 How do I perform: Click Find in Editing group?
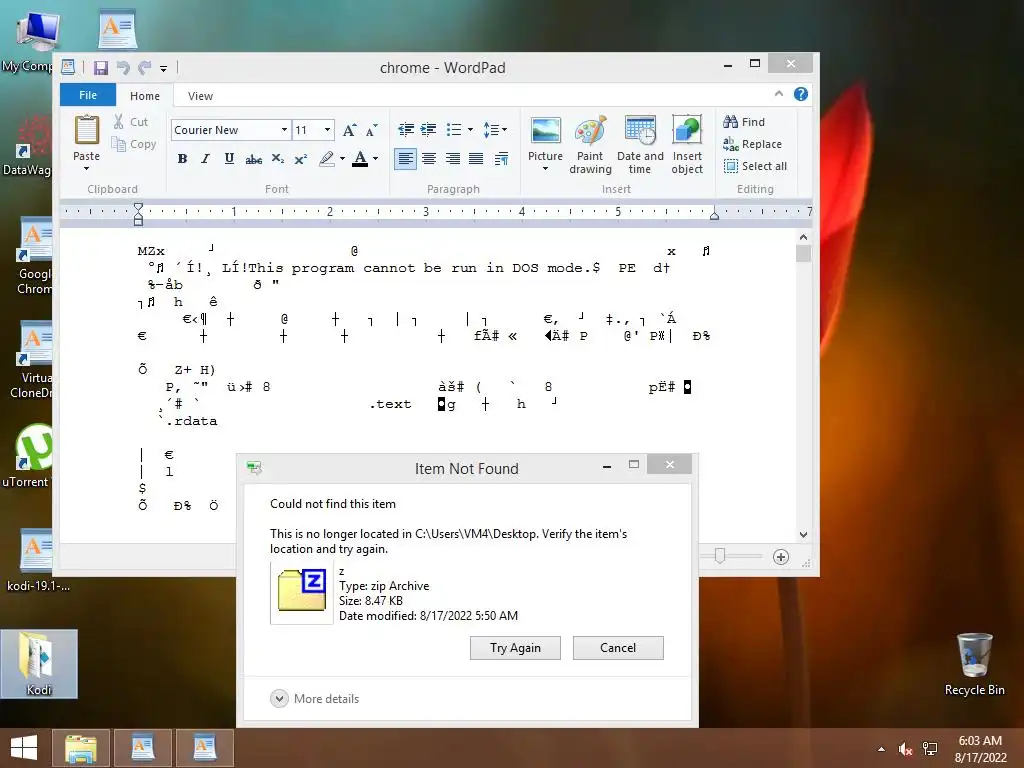(744, 121)
